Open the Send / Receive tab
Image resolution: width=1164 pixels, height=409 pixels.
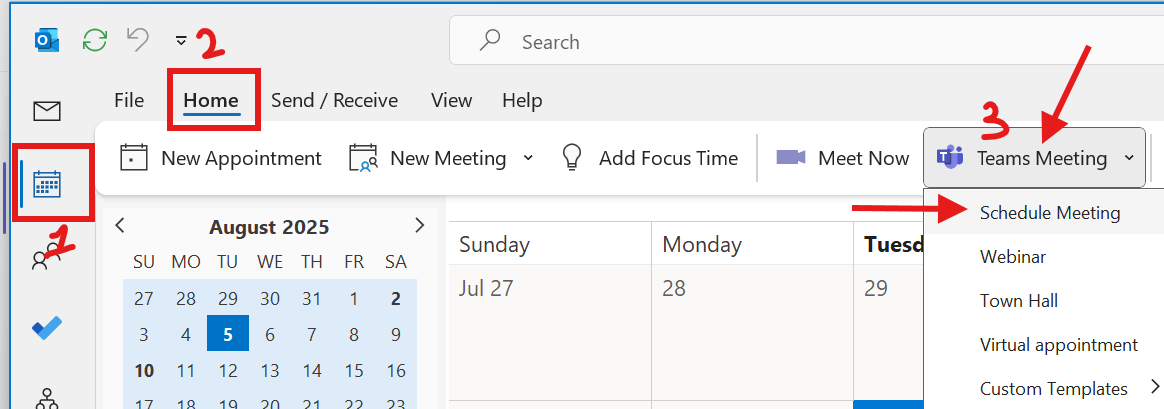334,100
